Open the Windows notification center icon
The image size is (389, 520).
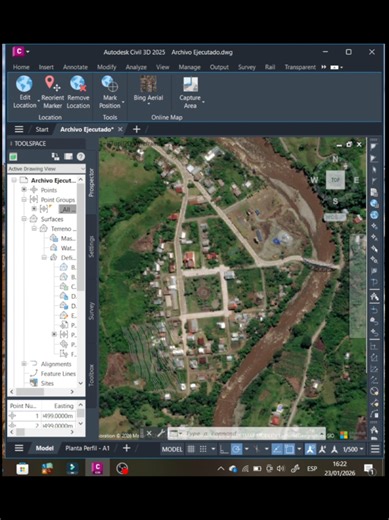[x=369, y=469]
